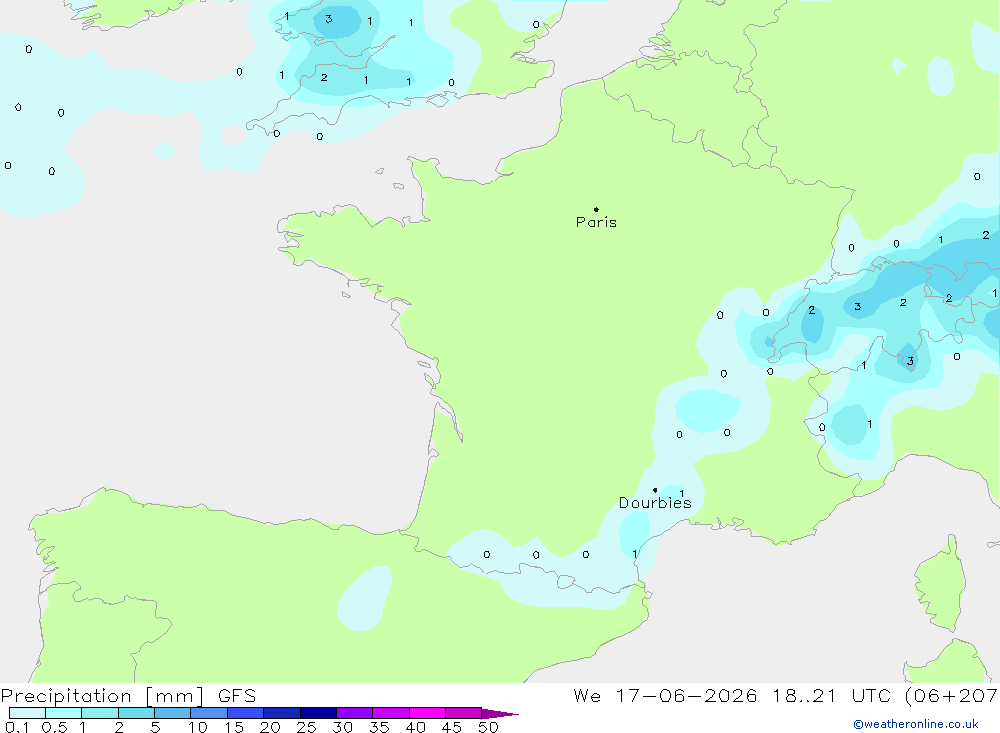The height and width of the screenshot is (733, 1000).
Task: Click the legend label '10'
Action: [x=198, y=727]
